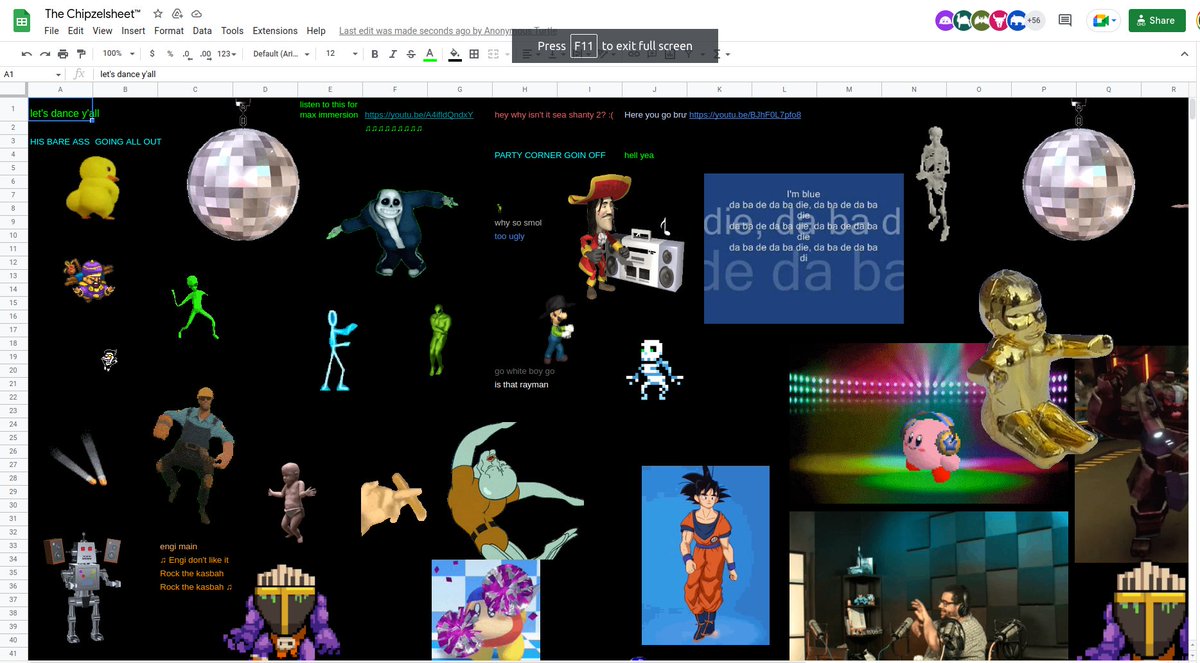Viewport: 1200px width, 663px height.
Task: Toggle bold formatting
Action: click(375, 54)
